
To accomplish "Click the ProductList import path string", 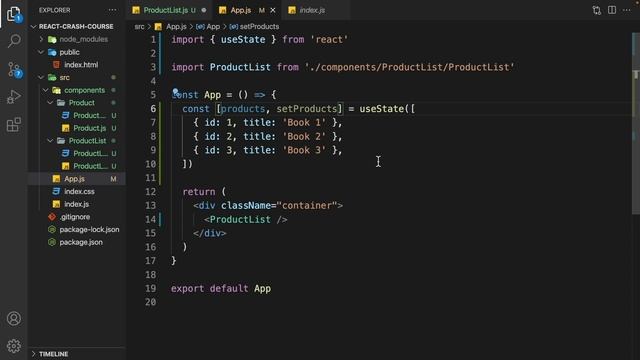I will [x=409, y=67].
